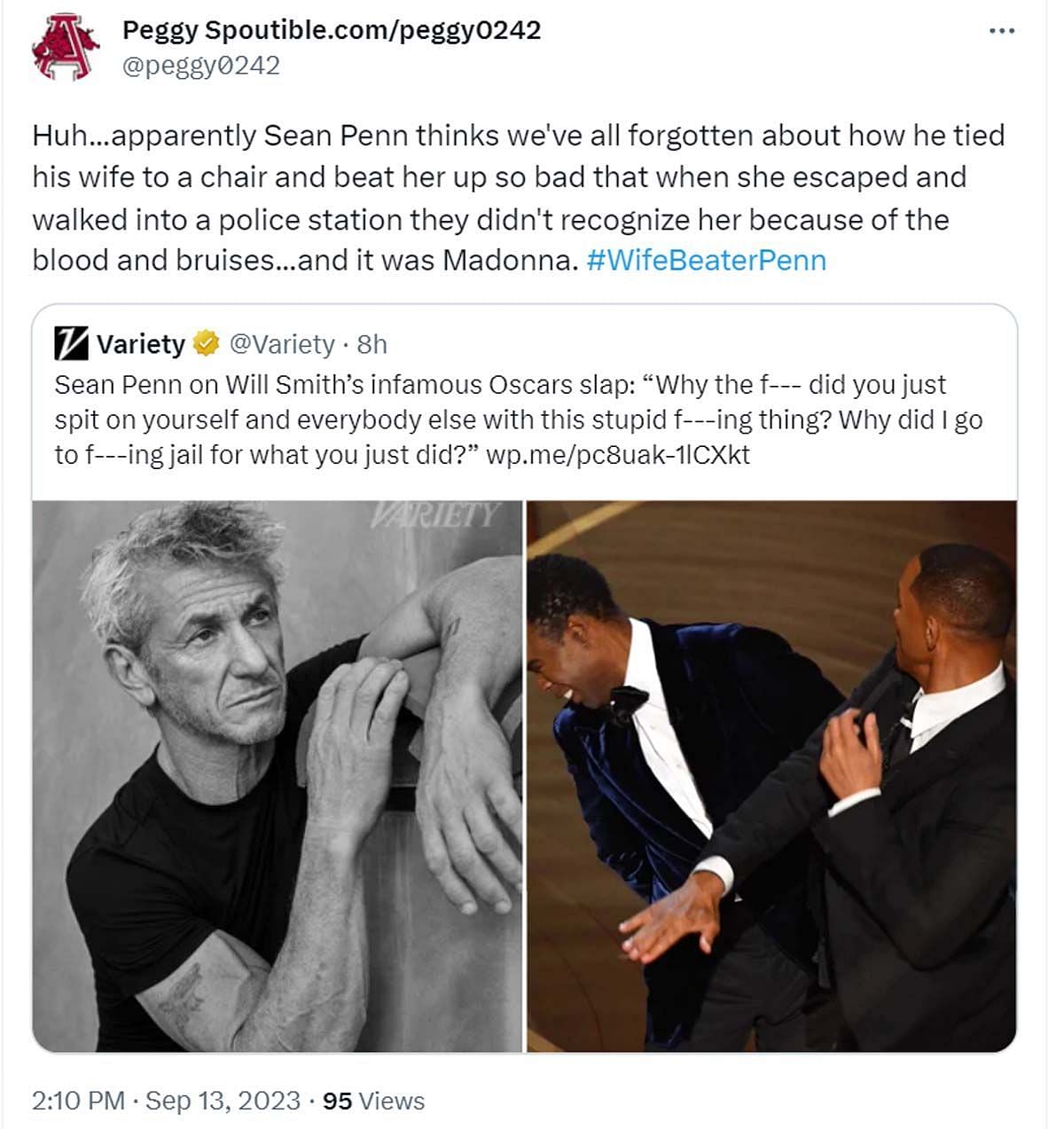
Task: Click the @peggy0242 handle
Action: click(x=200, y=66)
